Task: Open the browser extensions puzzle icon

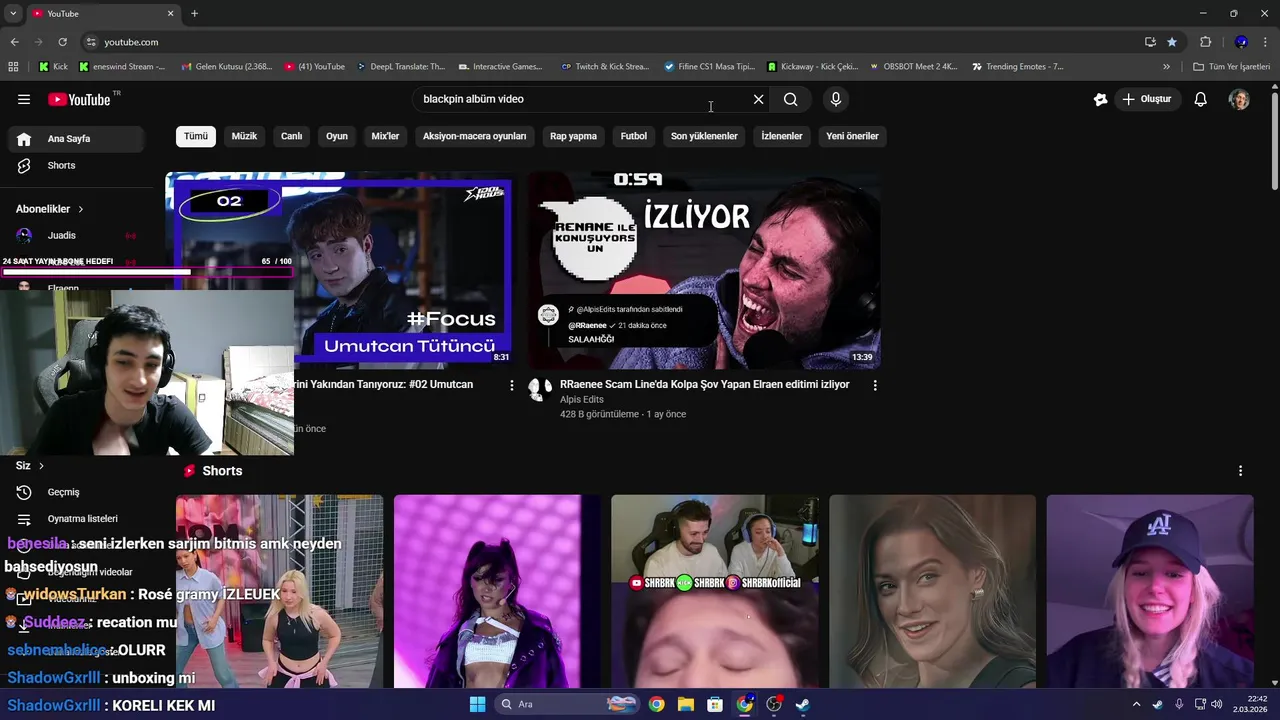Action: pos(1206,42)
